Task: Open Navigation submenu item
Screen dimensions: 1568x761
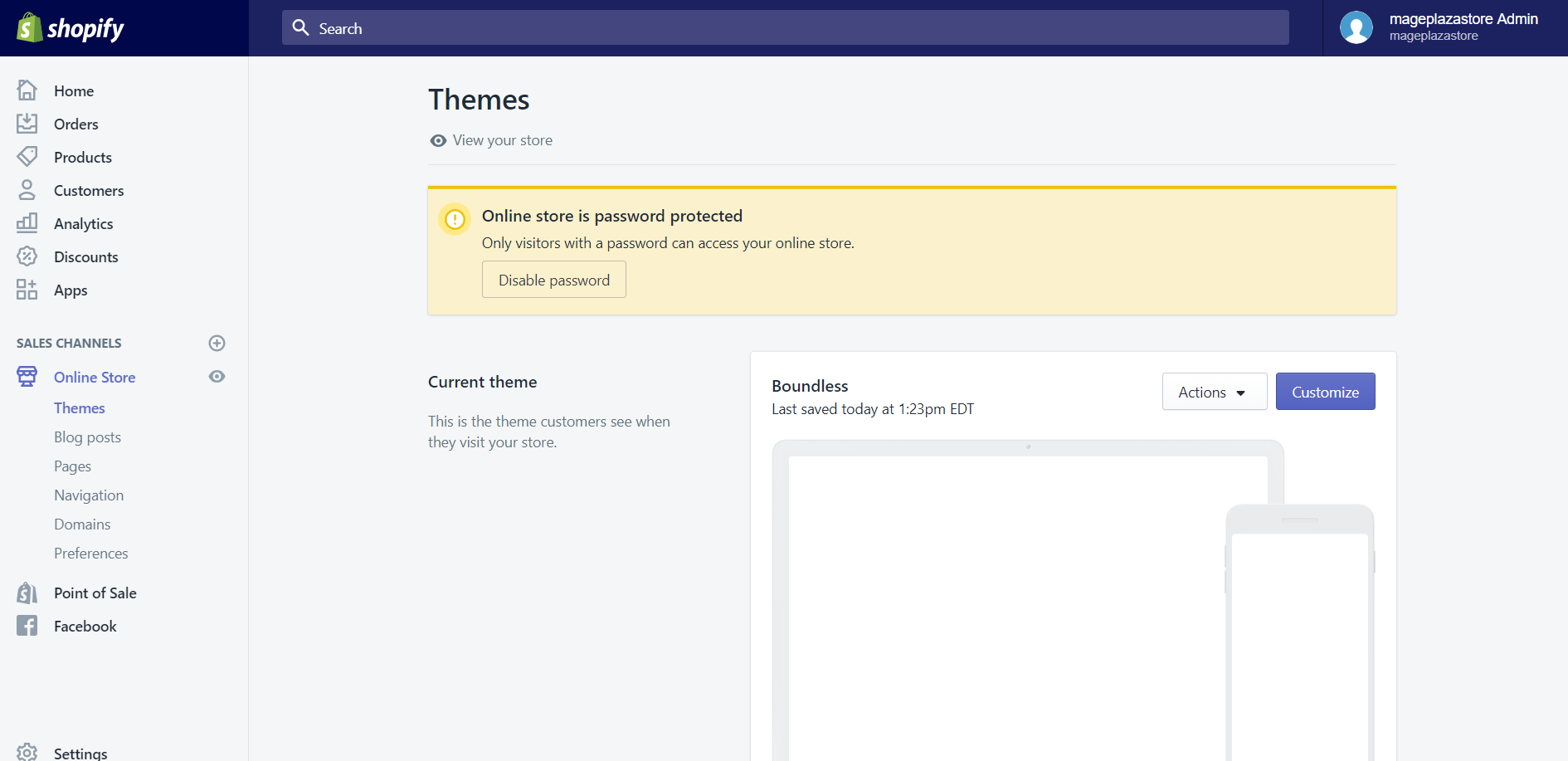Action: (89, 495)
